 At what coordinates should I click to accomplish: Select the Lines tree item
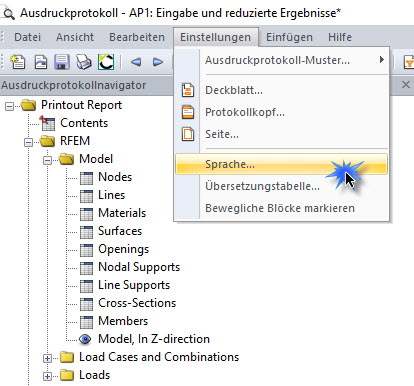pos(111,195)
